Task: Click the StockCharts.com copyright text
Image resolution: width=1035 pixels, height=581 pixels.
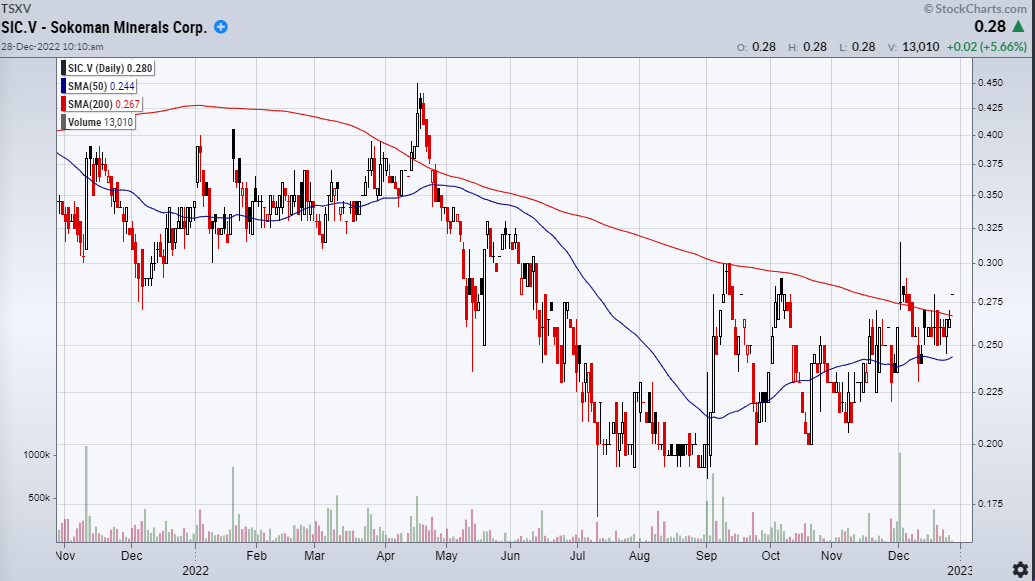Action: [x=976, y=9]
